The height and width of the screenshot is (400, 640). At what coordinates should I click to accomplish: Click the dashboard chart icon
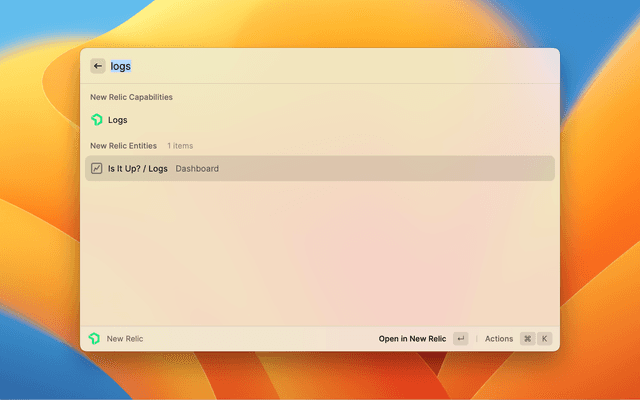pyautogui.click(x=97, y=169)
